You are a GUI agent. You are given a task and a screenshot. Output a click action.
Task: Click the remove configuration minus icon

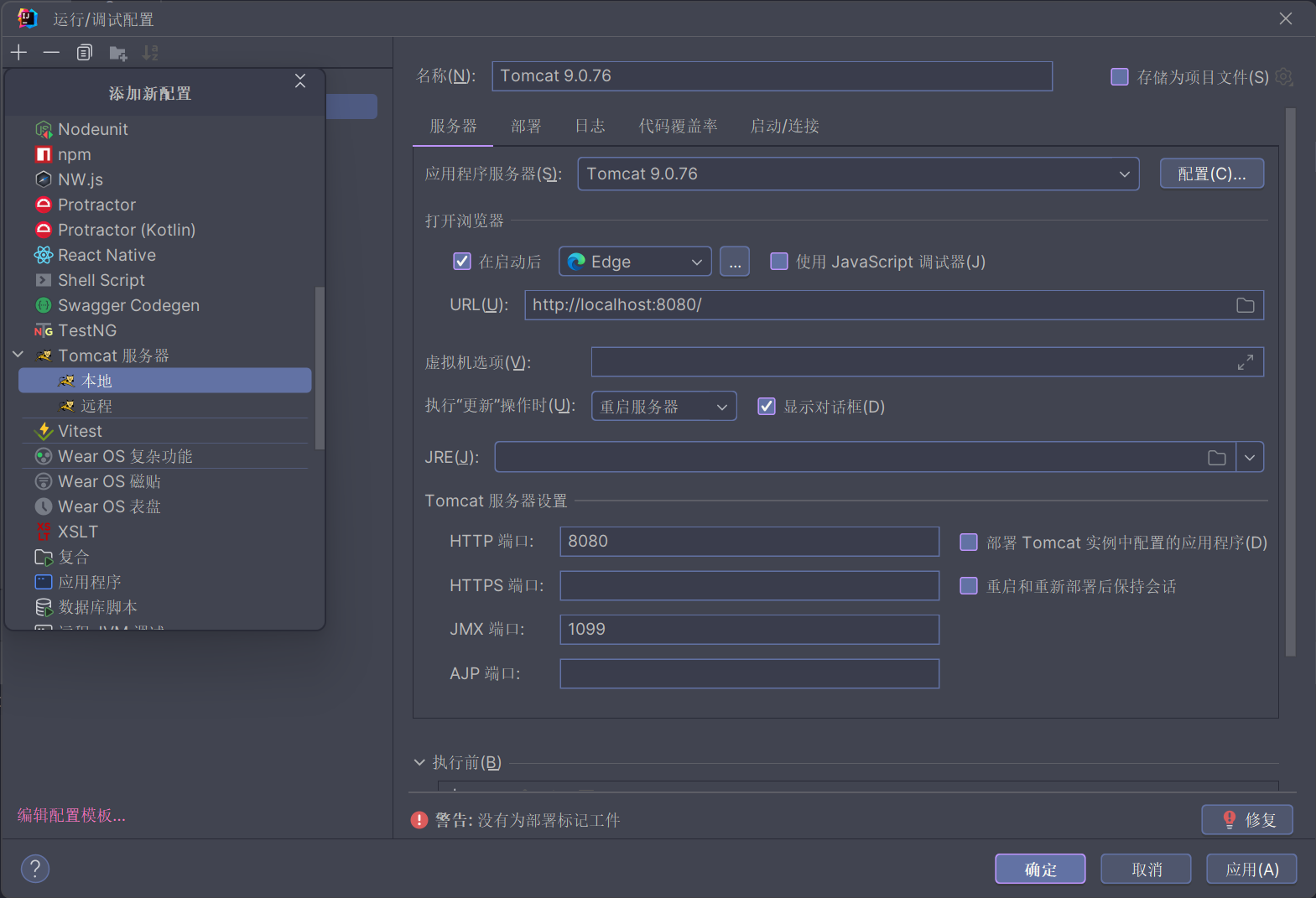[x=51, y=53]
